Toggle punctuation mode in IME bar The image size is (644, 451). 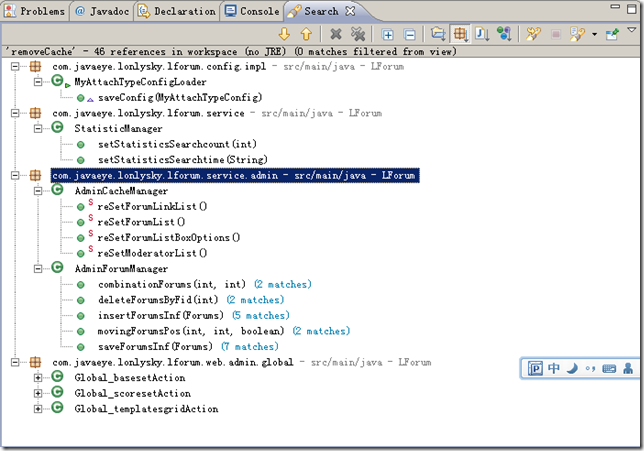[590, 368]
